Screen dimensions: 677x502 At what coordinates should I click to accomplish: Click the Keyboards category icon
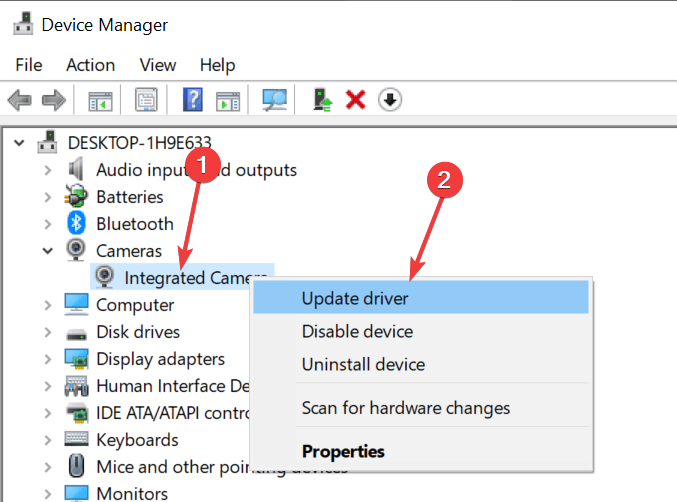click(76, 439)
